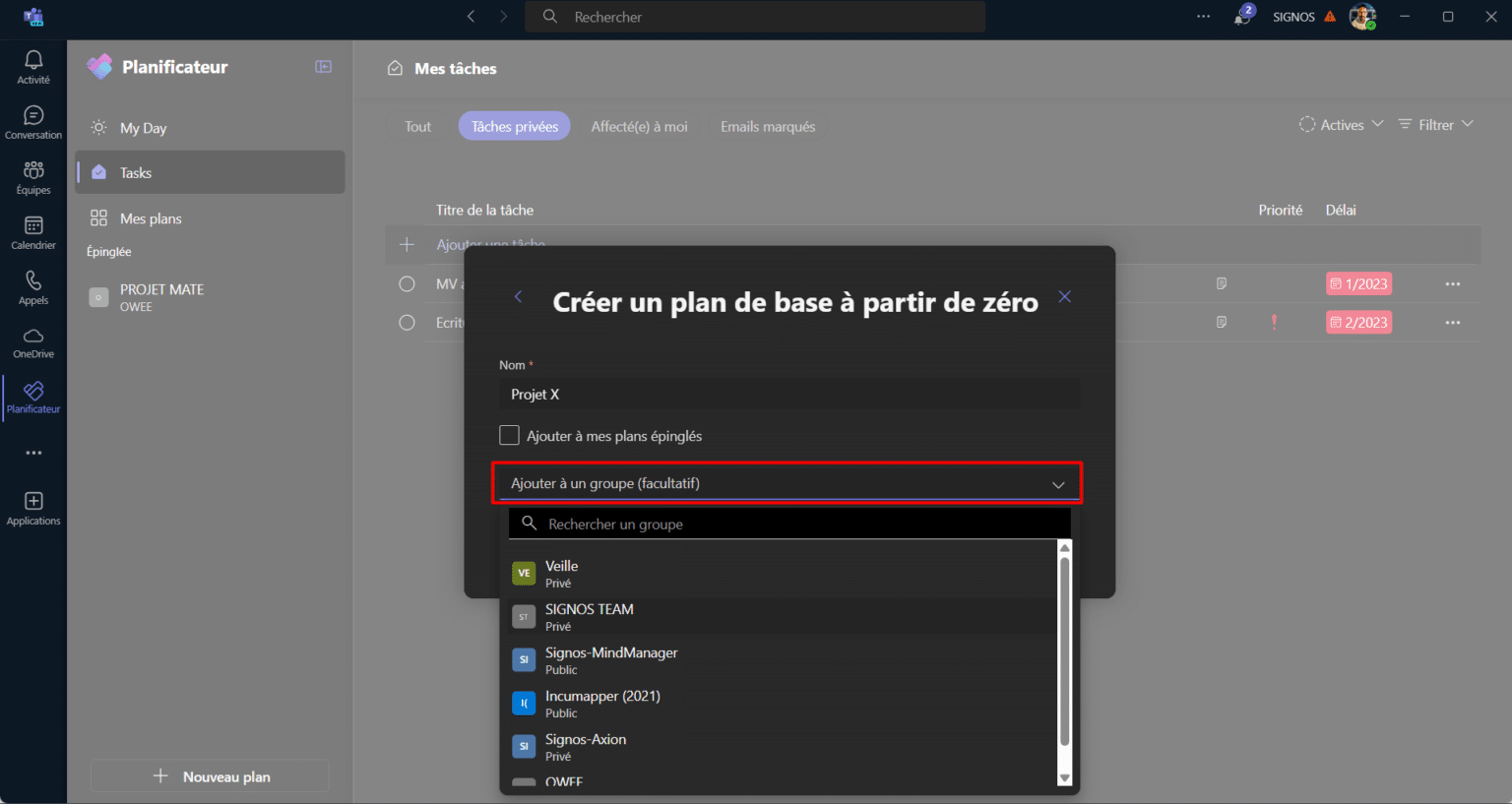Viewport: 1512px width, 804px height.
Task: Open the Actives filter dropdown
Action: [x=1342, y=125]
